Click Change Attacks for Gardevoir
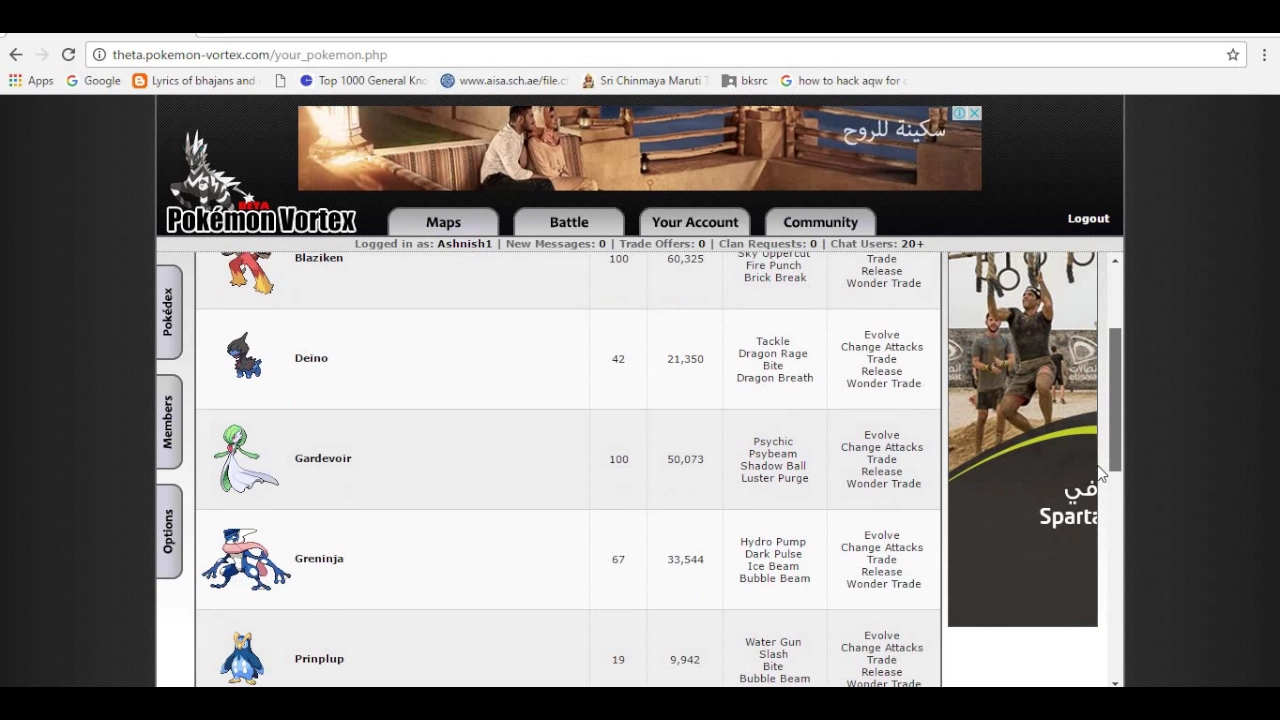Image resolution: width=1280 pixels, height=720 pixels. 882,447
